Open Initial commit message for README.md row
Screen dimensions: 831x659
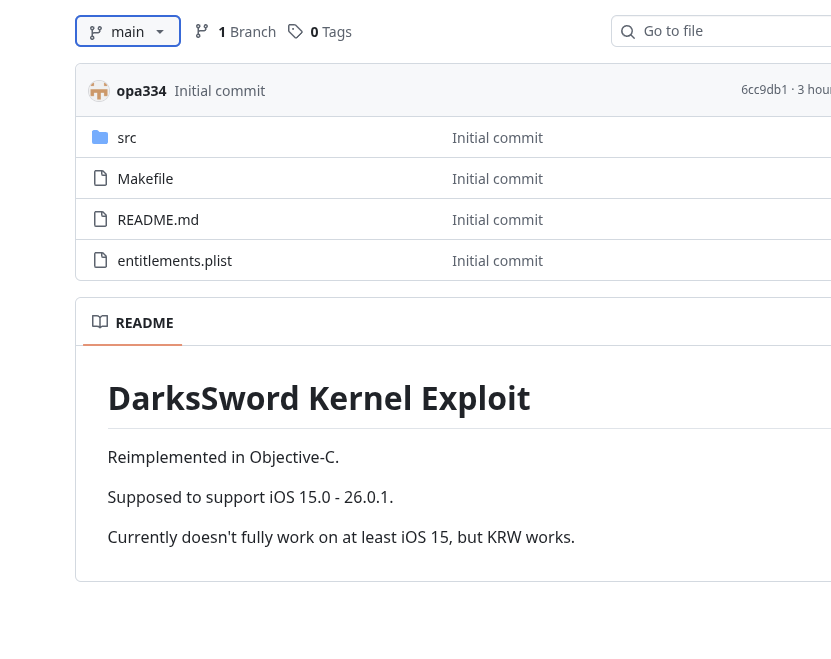pos(497,219)
